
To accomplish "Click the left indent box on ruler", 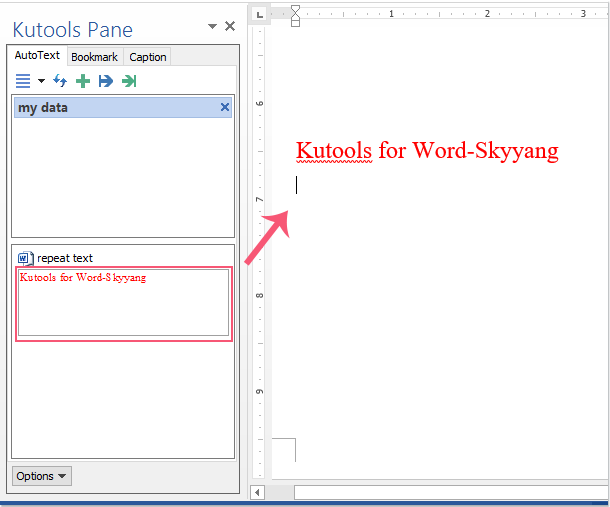I will click(x=296, y=24).
